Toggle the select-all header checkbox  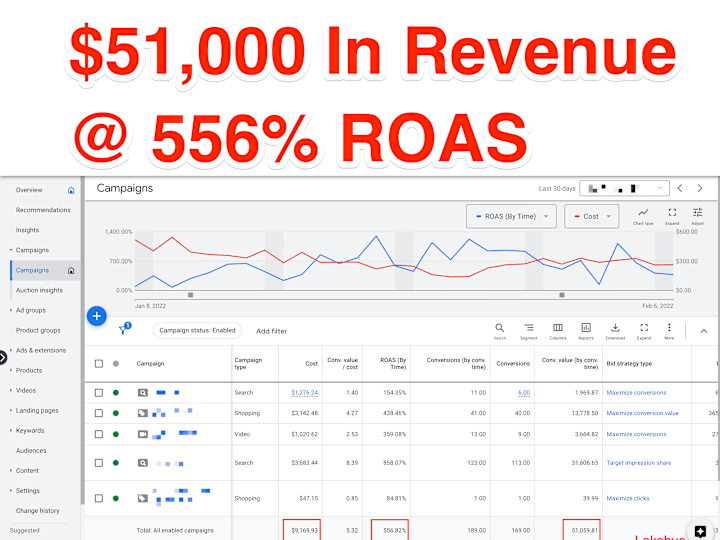click(99, 364)
